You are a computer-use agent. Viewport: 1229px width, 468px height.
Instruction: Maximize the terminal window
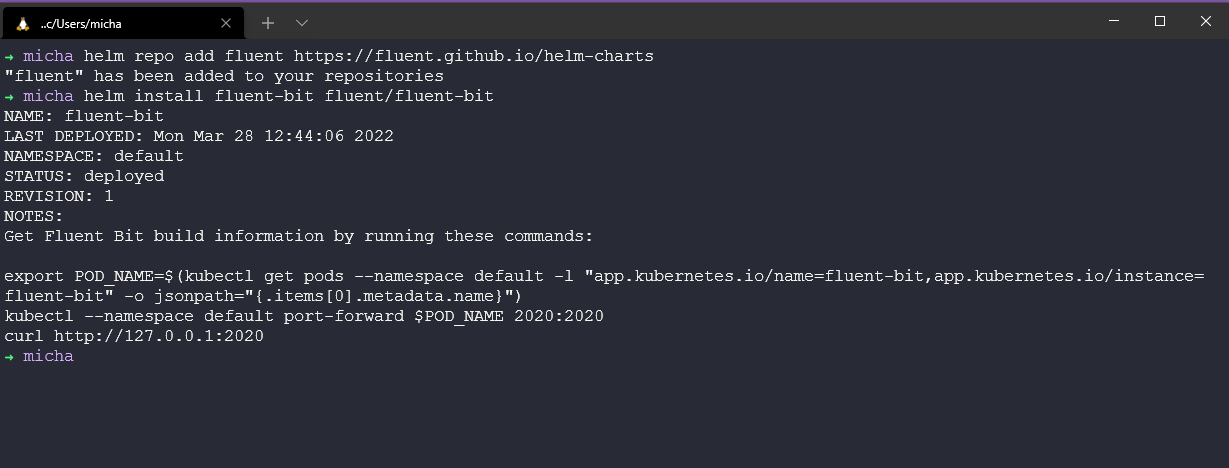[1160, 21]
